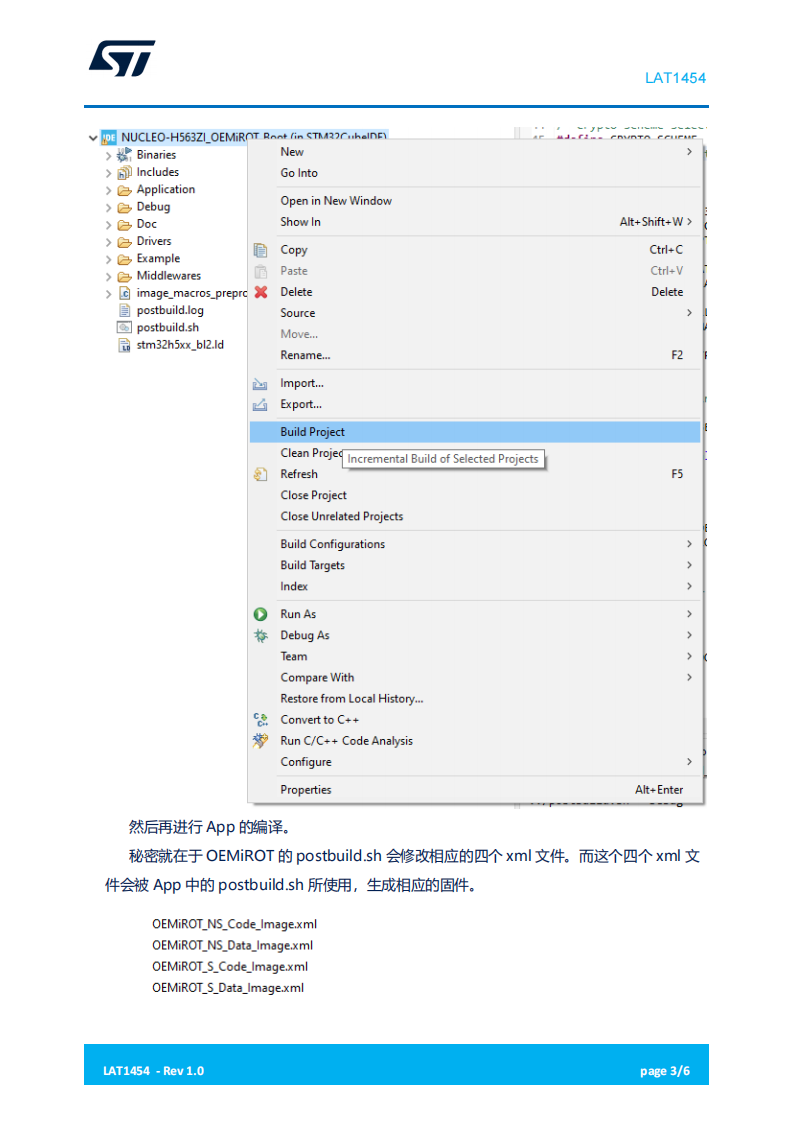
Task: Click the red Delete X icon
Action: pyautogui.click(x=261, y=292)
